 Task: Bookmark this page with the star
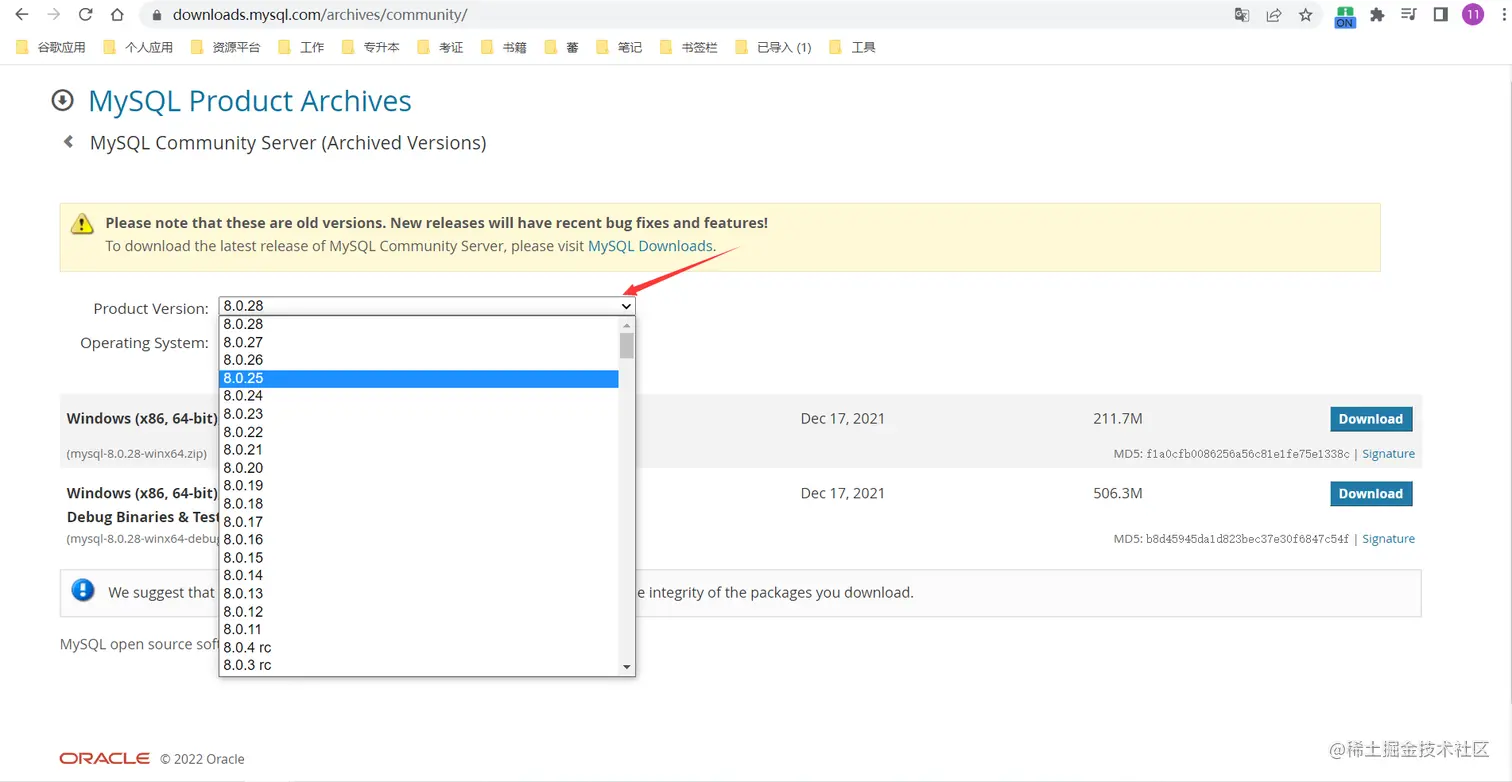tap(1306, 15)
